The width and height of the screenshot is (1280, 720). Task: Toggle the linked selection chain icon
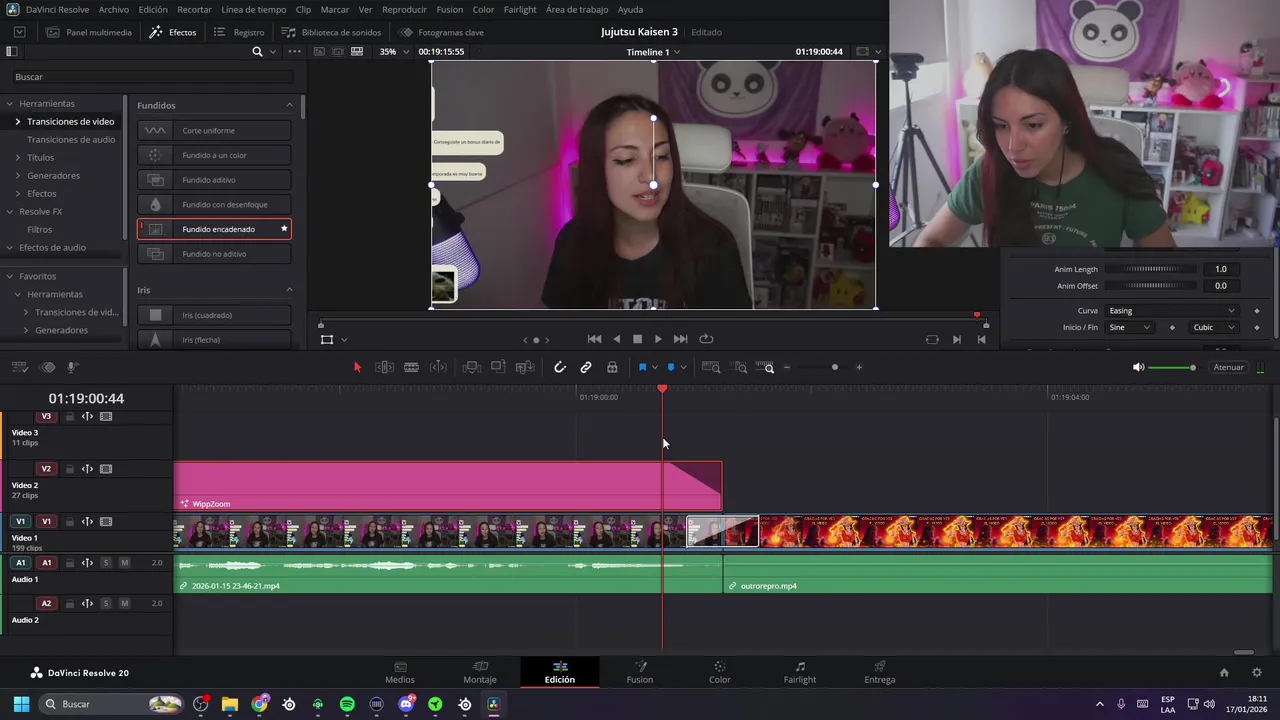click(x=586, y=367)
